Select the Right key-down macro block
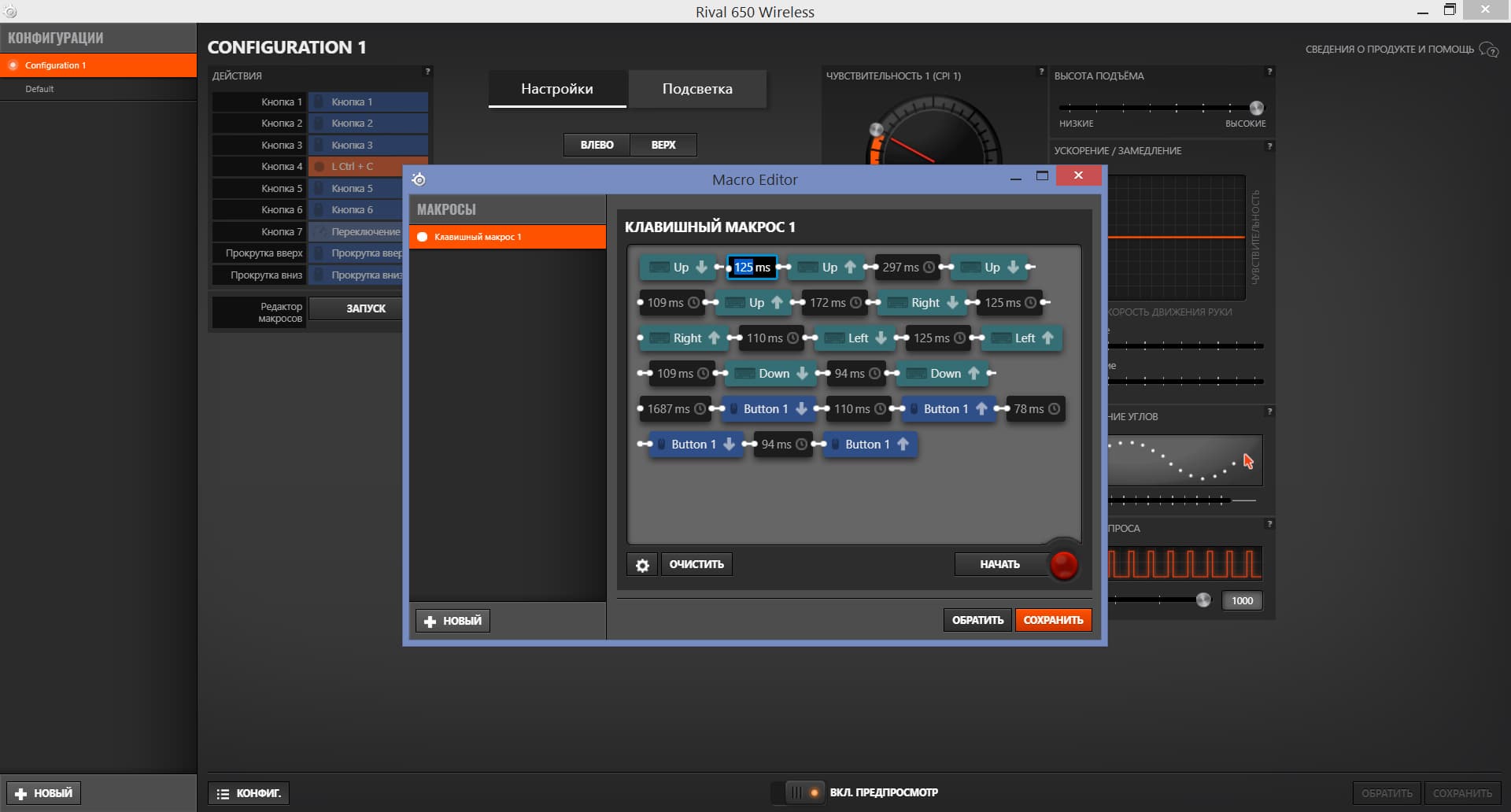Screen dimensions: 1511x812 pos(922,303)
